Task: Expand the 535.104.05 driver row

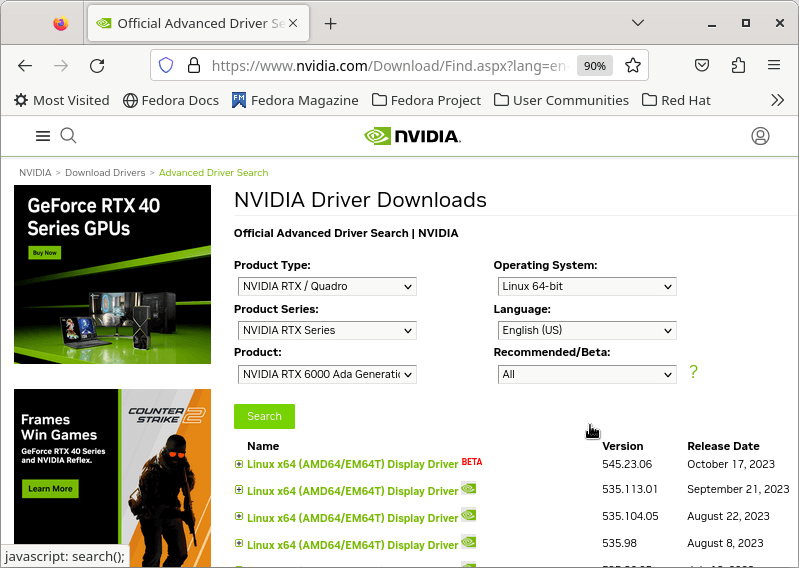Action: pyautogui.click(x=238, y=516)
